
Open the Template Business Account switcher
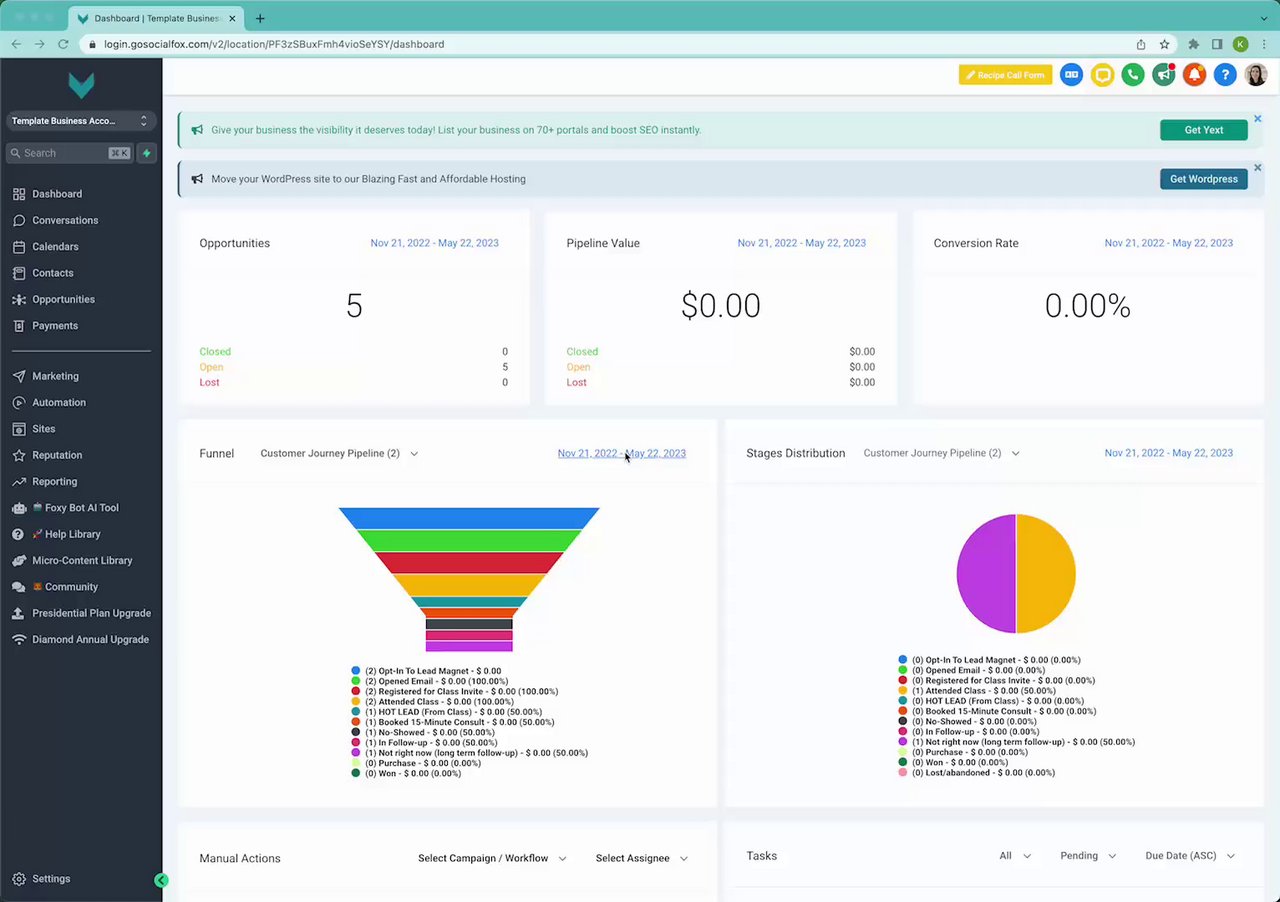click(80, 121)
